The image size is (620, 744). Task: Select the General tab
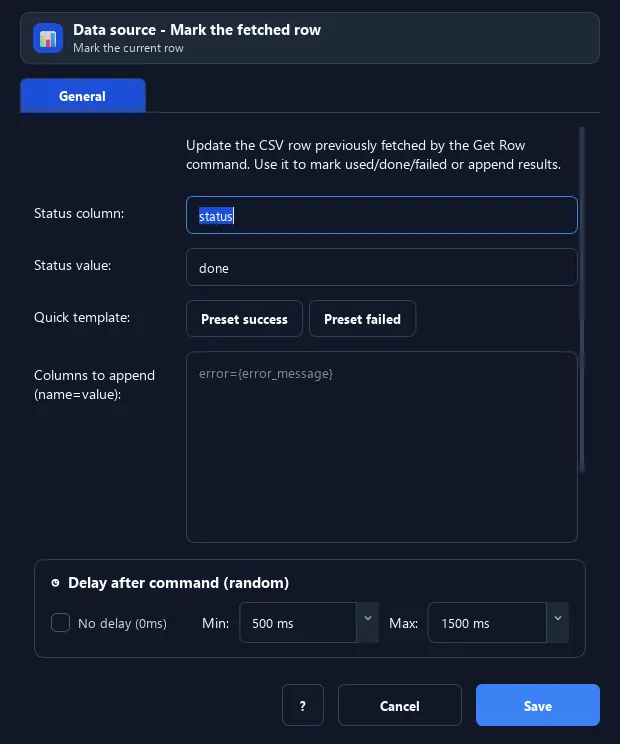click(83, 95)
